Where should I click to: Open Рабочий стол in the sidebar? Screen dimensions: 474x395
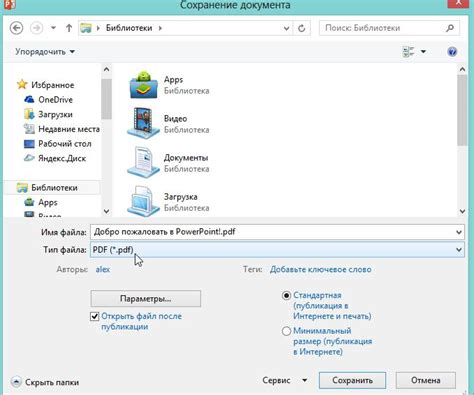[65, 144]
